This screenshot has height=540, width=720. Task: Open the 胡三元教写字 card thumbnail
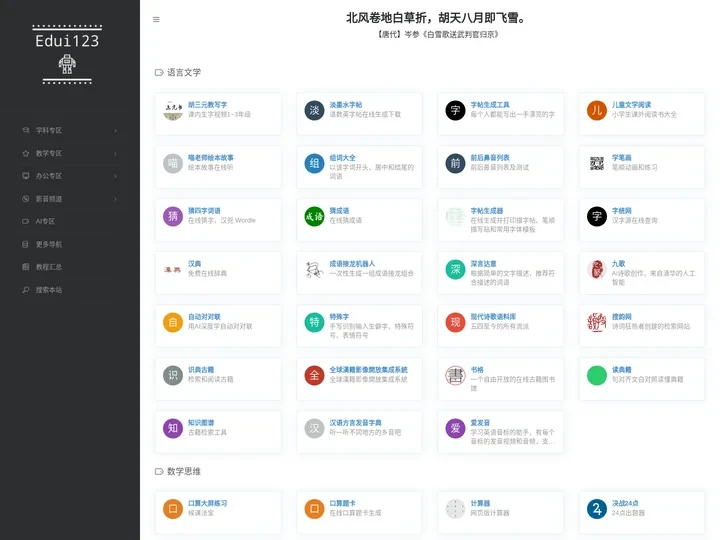173,111
